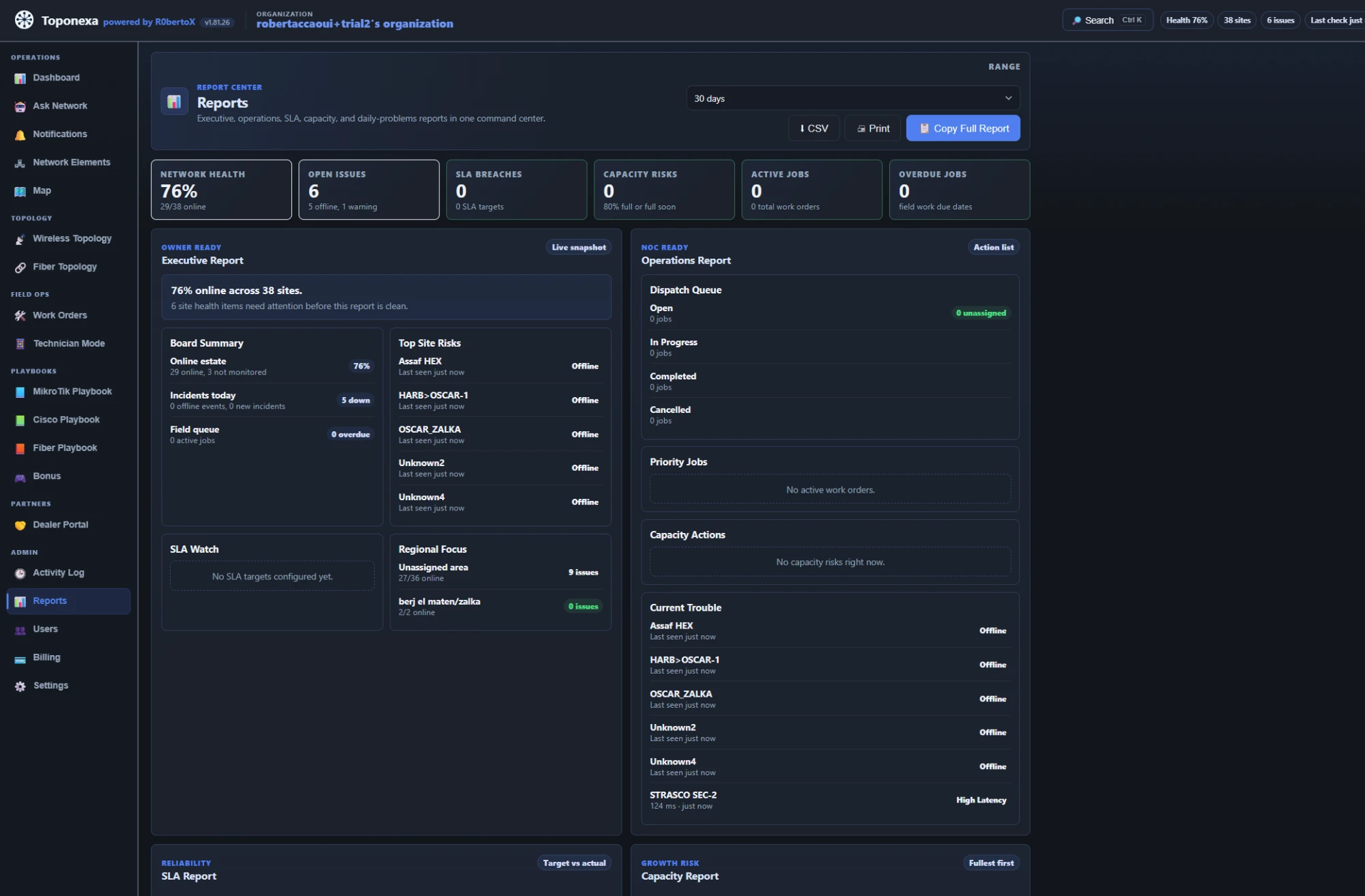Select the Network Elements icon

coord(20,163)
